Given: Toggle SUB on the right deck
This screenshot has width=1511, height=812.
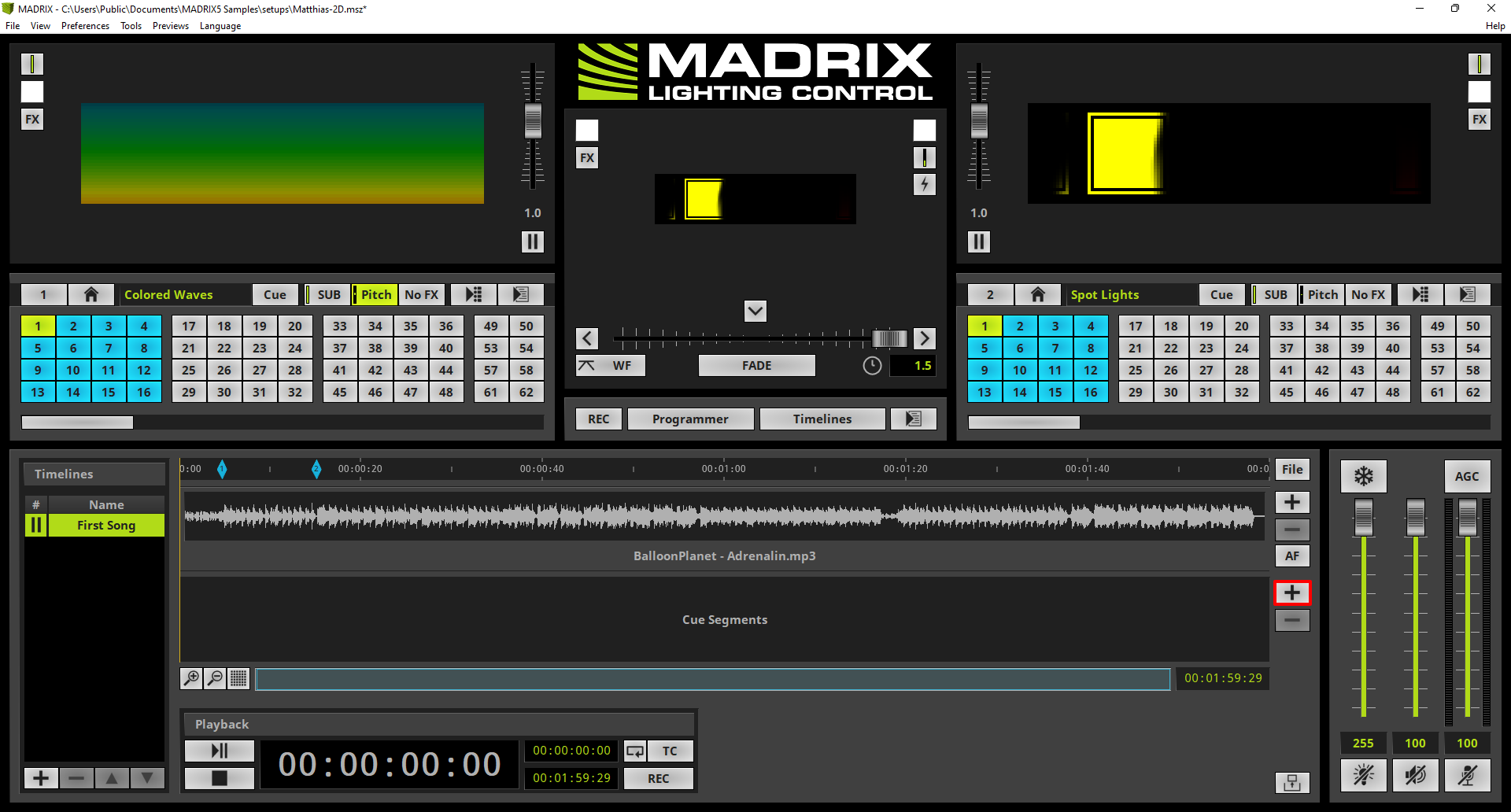Looking at the screenshot, I should (1275, 294).
